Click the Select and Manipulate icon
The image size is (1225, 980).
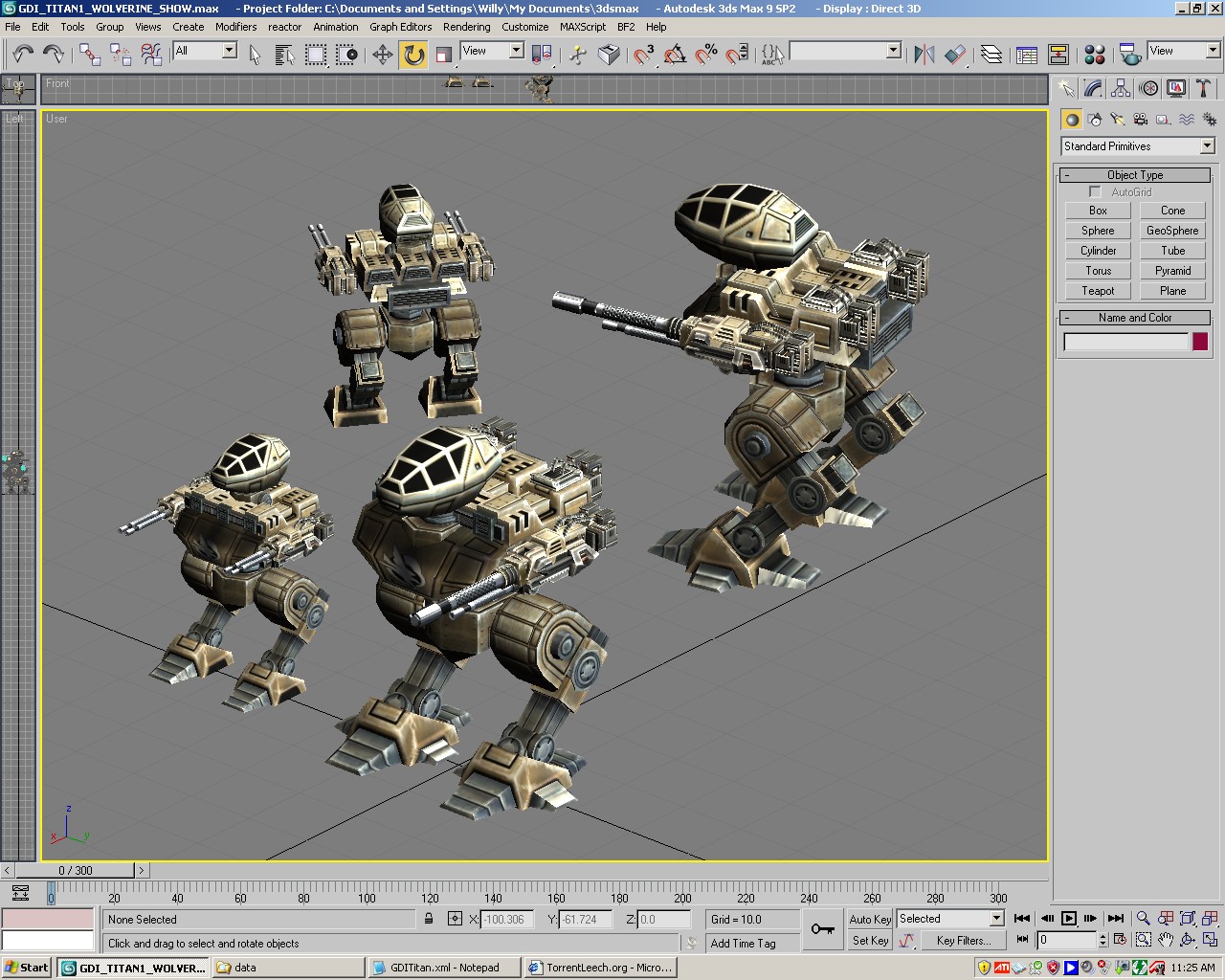tap(578, 55)
